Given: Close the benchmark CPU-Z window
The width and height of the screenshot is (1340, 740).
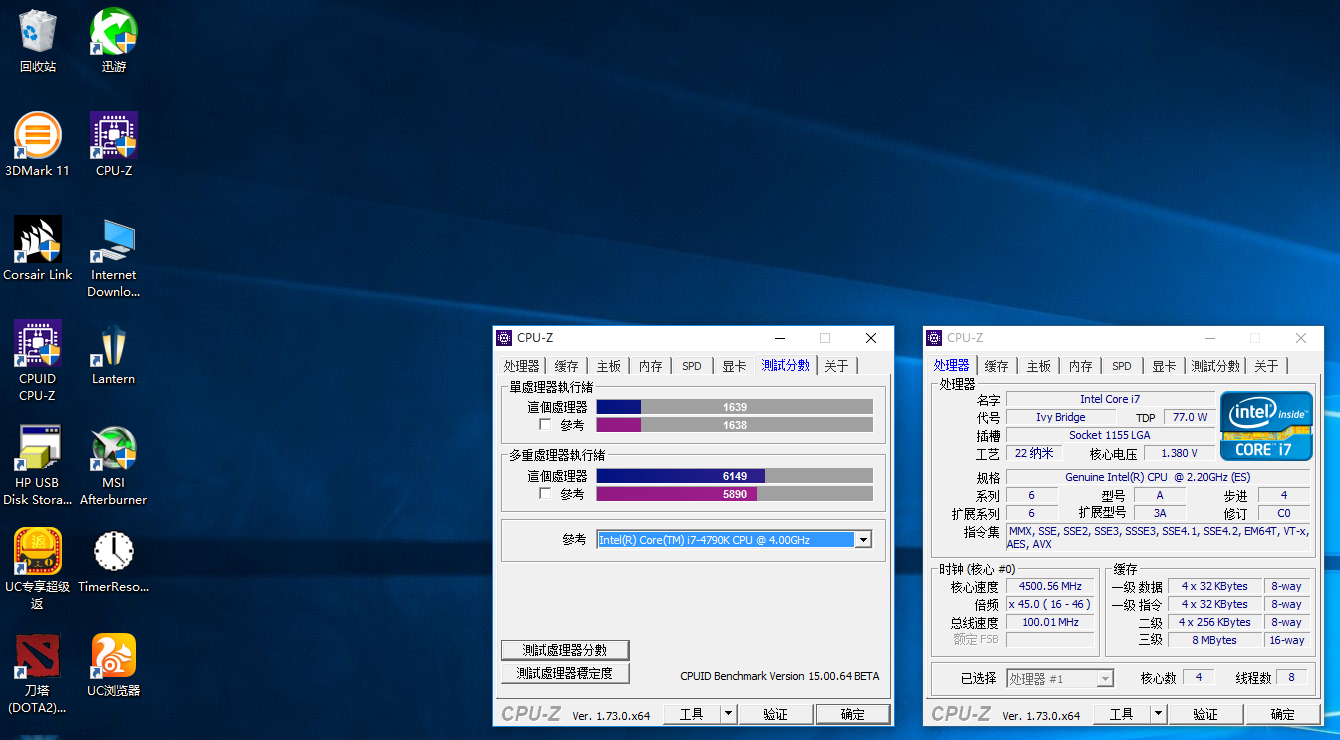Looking at the screenshot, I should tap(870, 338).
